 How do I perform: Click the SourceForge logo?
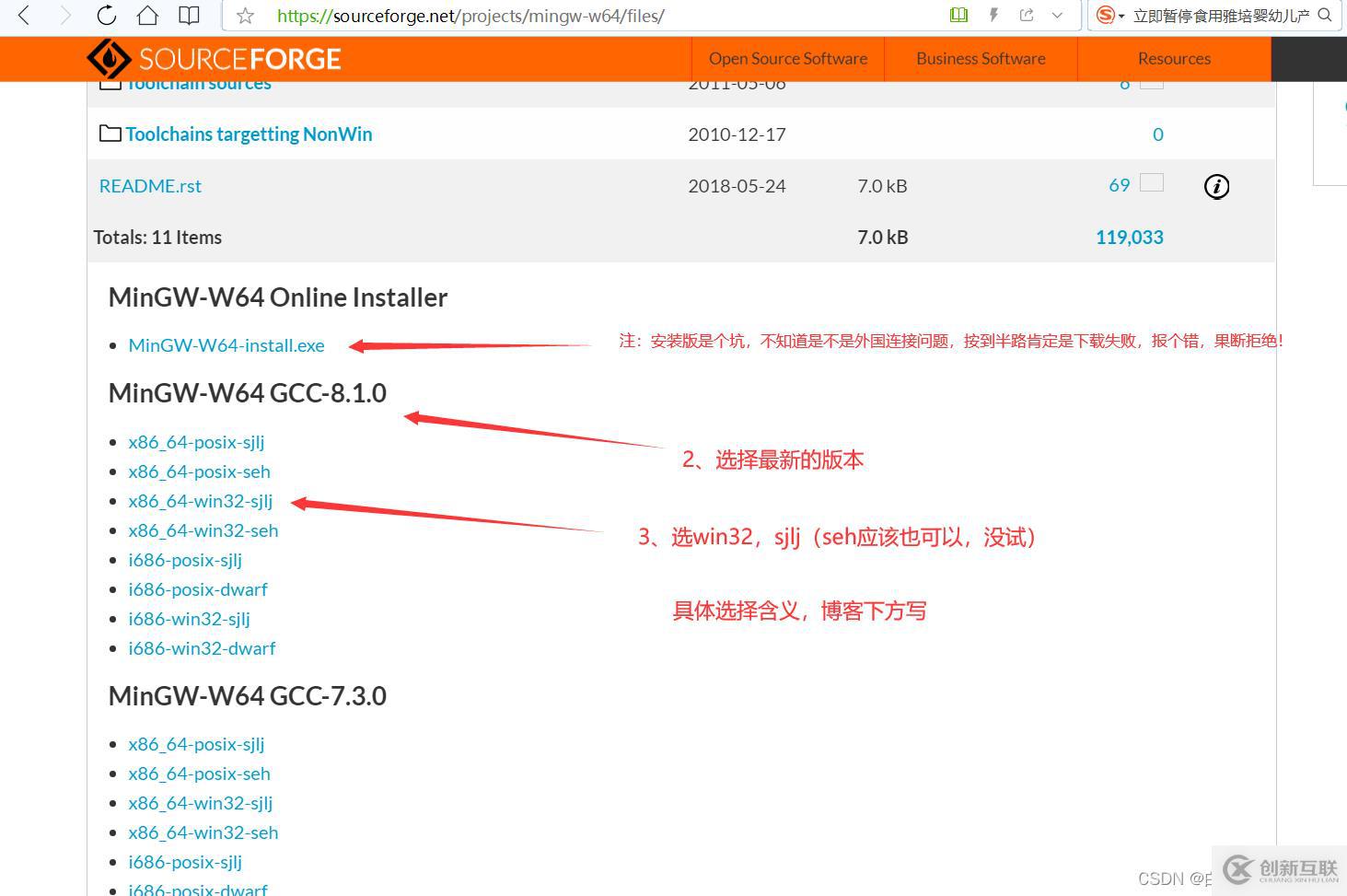coord(214,59)
